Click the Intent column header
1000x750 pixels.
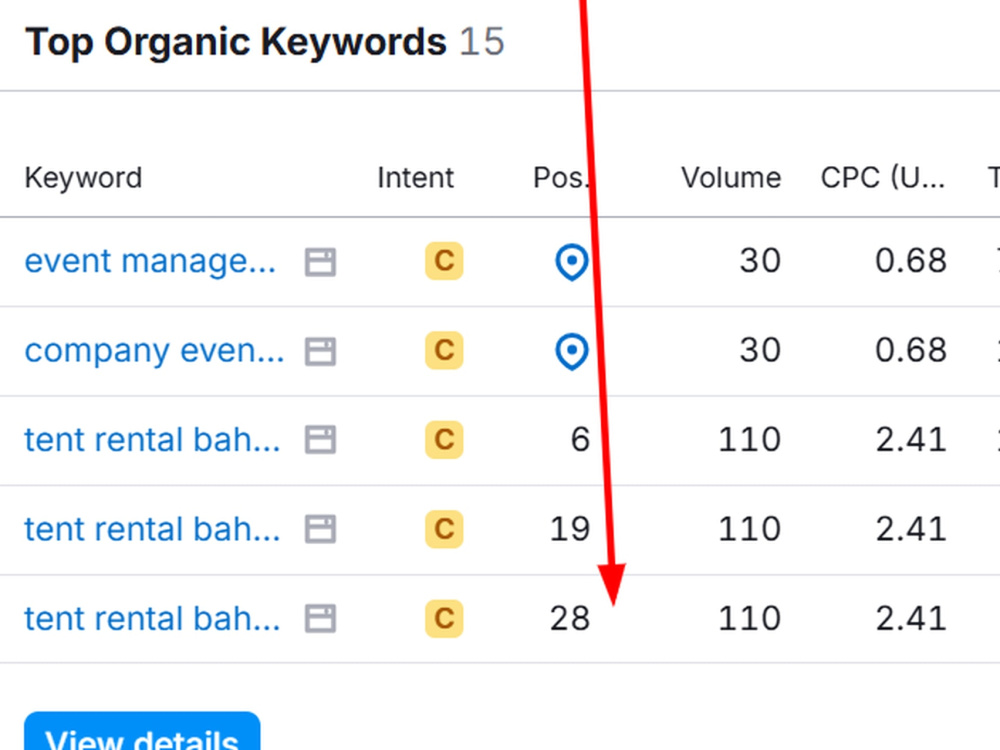click(x=415, y=178)
